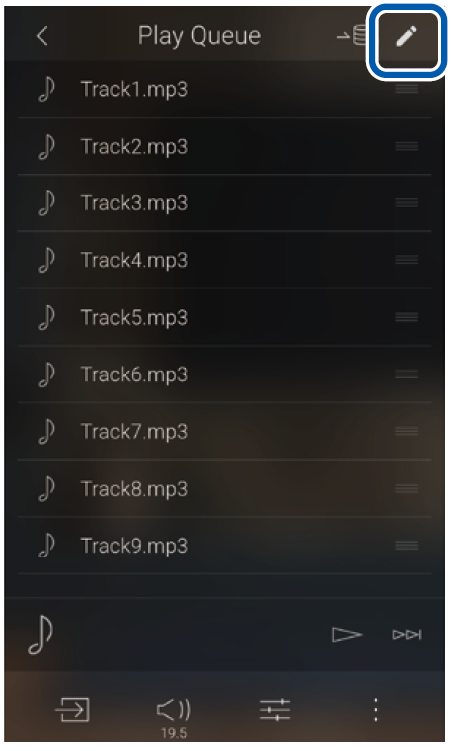Screen dimensions: 452x751
Task: Open the three-dot more options menu
Action: coord(376,710)
